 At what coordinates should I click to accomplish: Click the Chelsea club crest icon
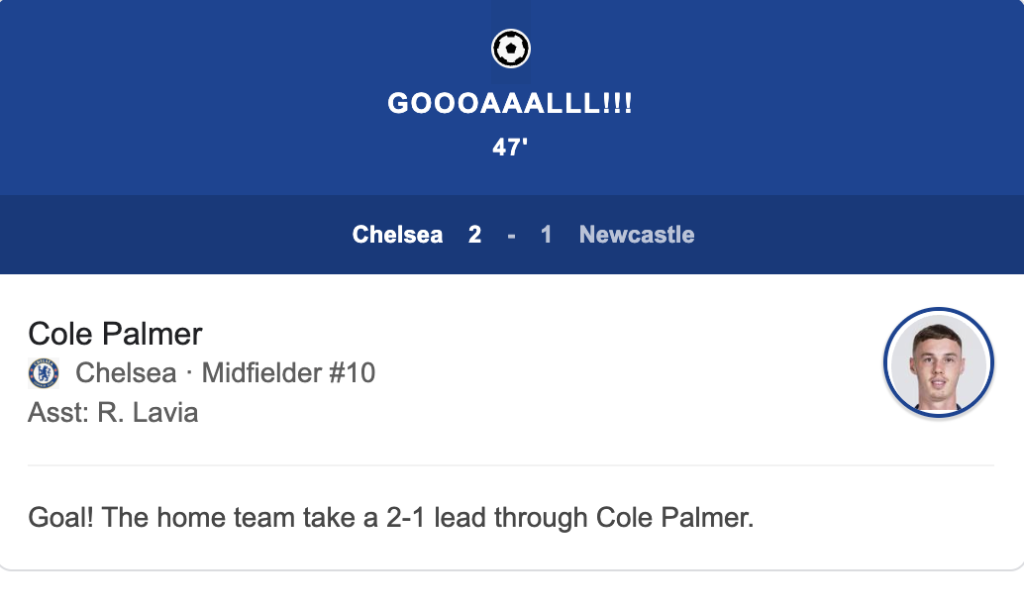[x=44, y=374]
